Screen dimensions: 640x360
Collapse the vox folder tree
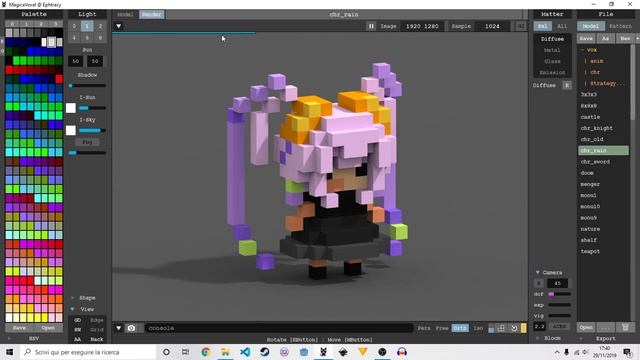582,50
